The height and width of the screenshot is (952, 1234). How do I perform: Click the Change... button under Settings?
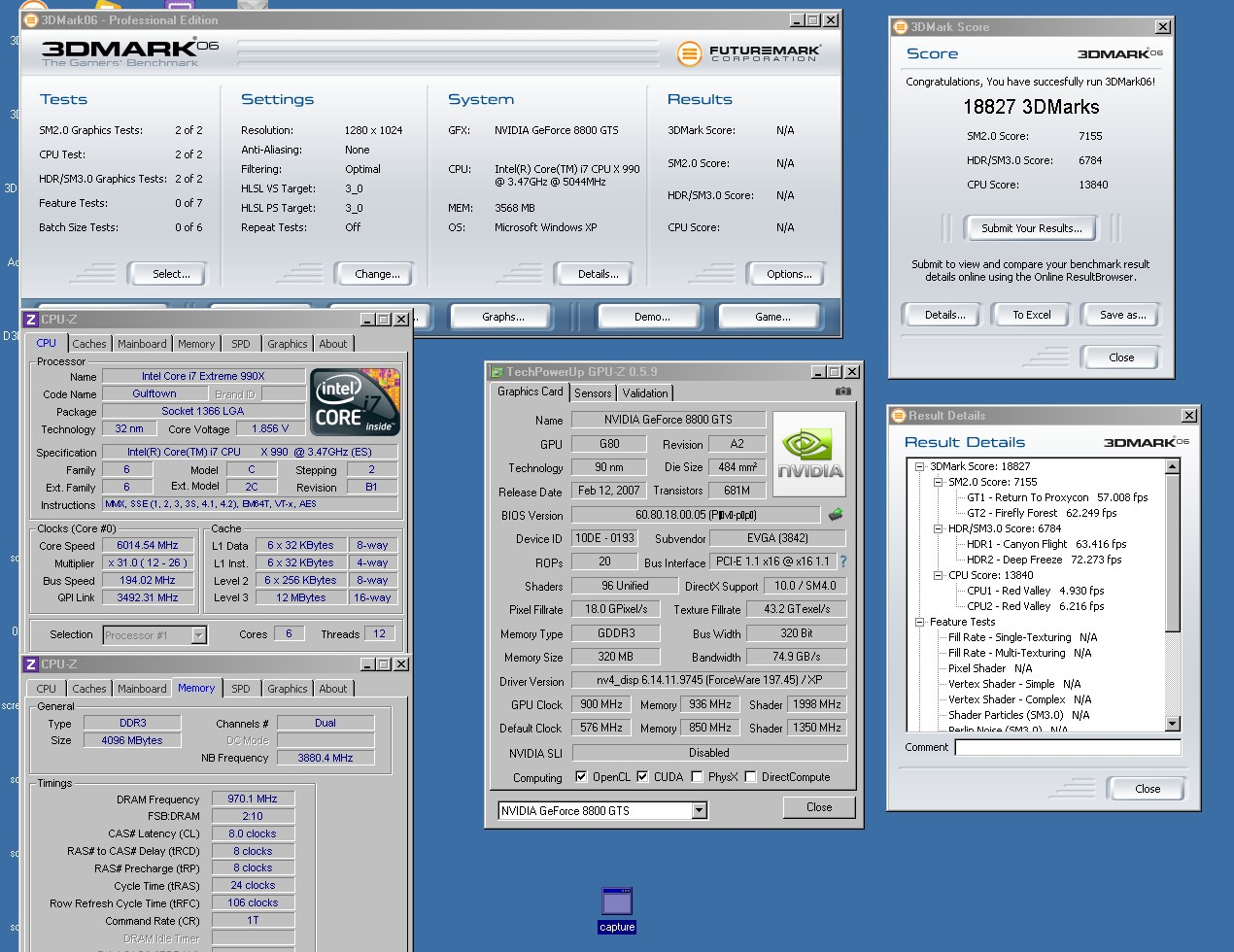[x=377, y=274]
